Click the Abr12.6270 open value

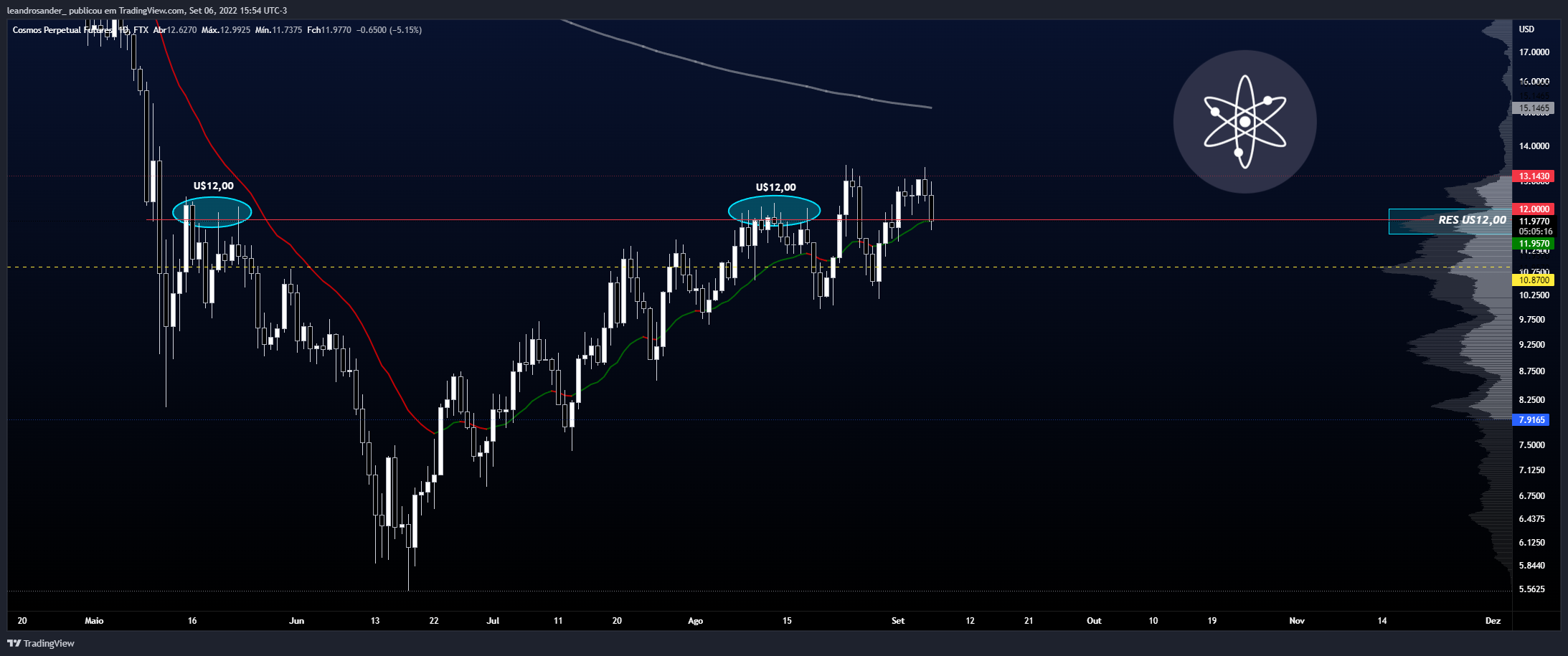pyautogui.click(x=174, y=30)
